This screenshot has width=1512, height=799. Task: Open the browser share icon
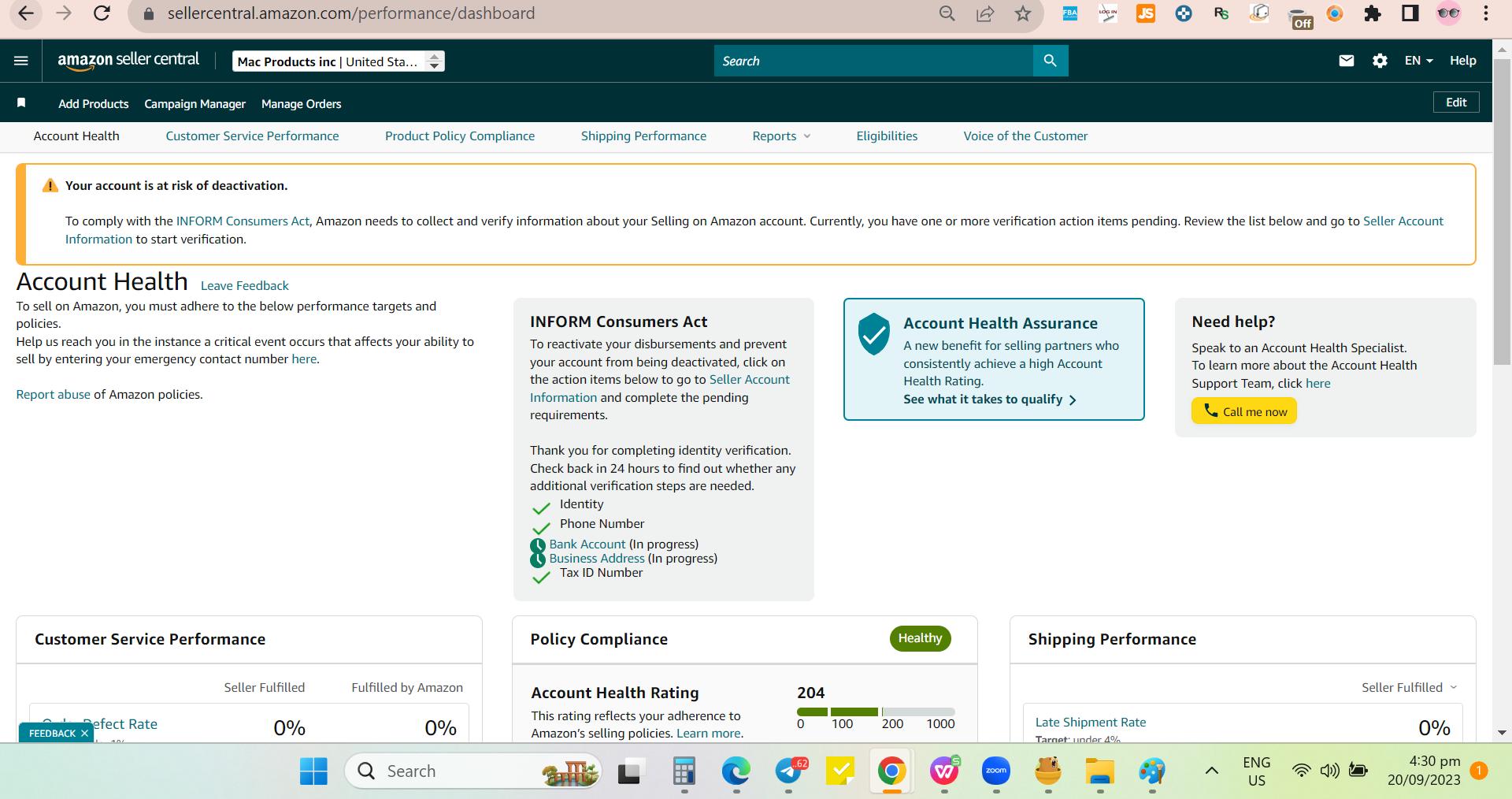[985, 13]
